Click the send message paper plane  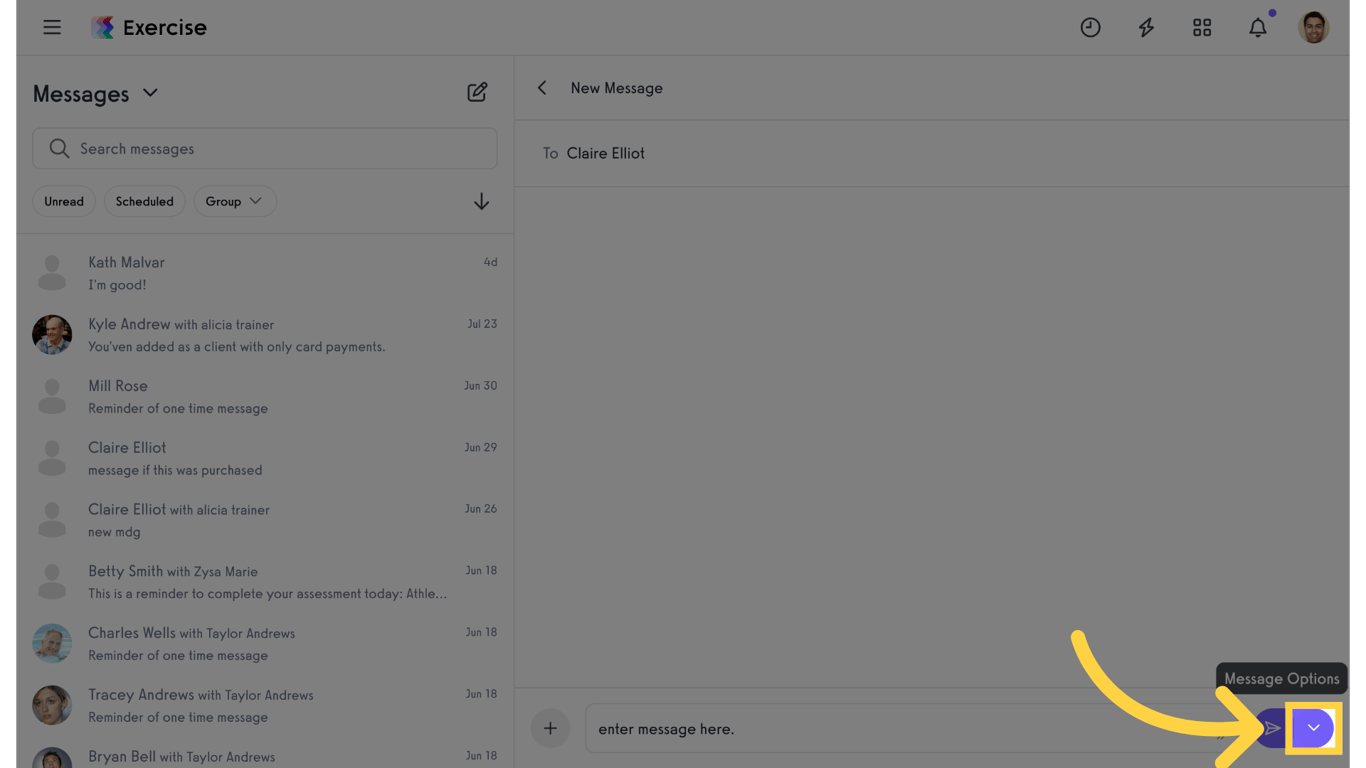[x=1271, y=729]
